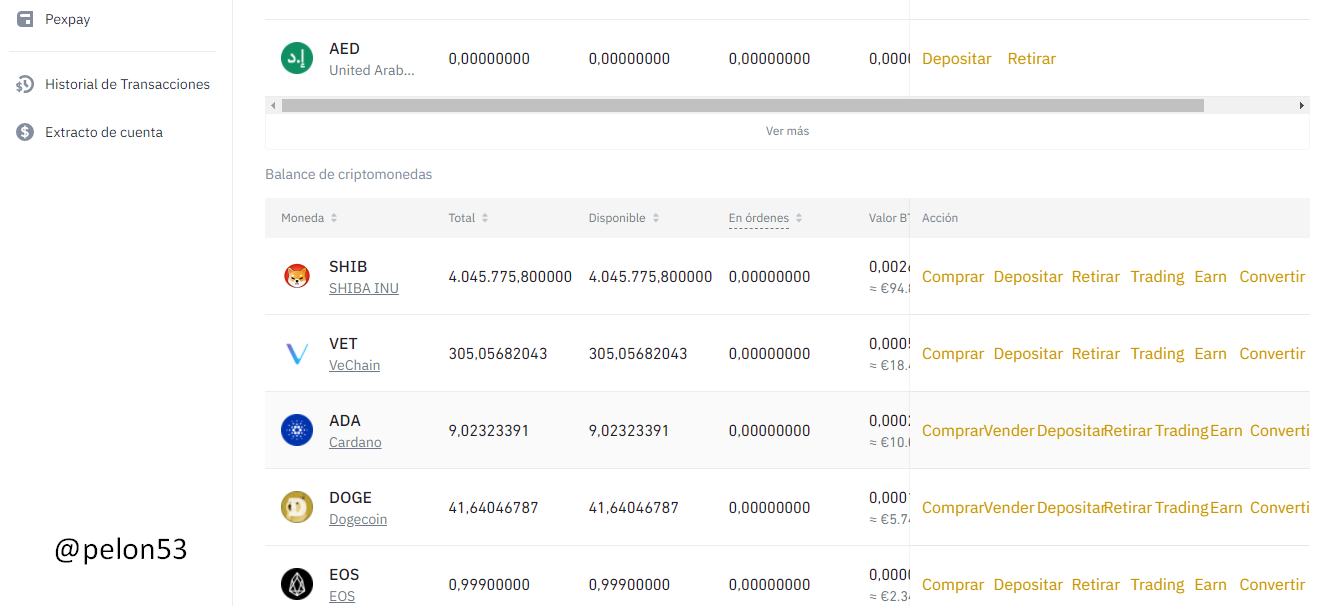Click Trading for ADA
The height and width of the screenshot is (606, 1340).
tap(1182, 431)
